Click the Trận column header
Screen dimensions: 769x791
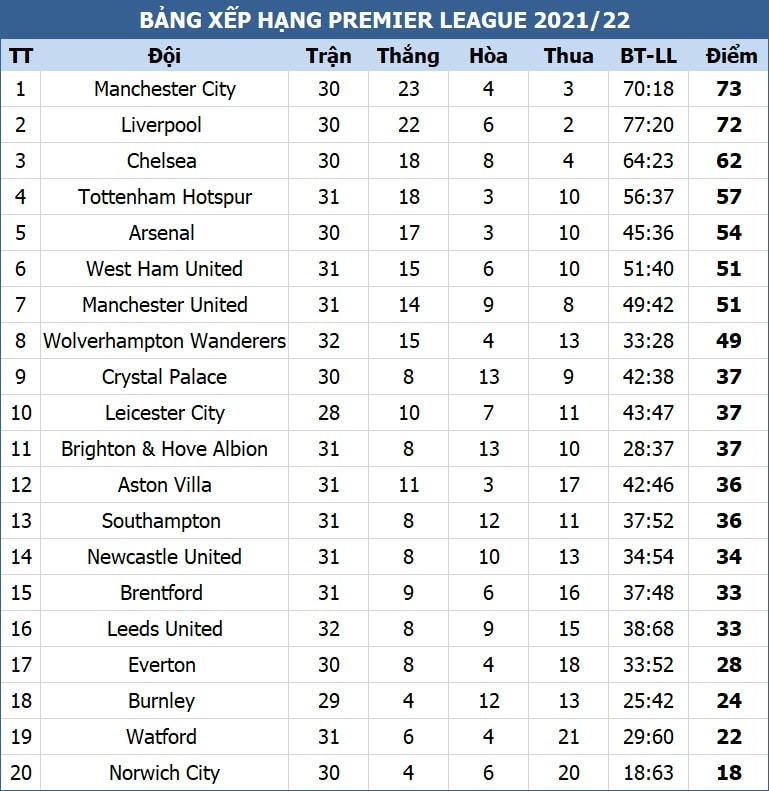[x=328, y=56]
